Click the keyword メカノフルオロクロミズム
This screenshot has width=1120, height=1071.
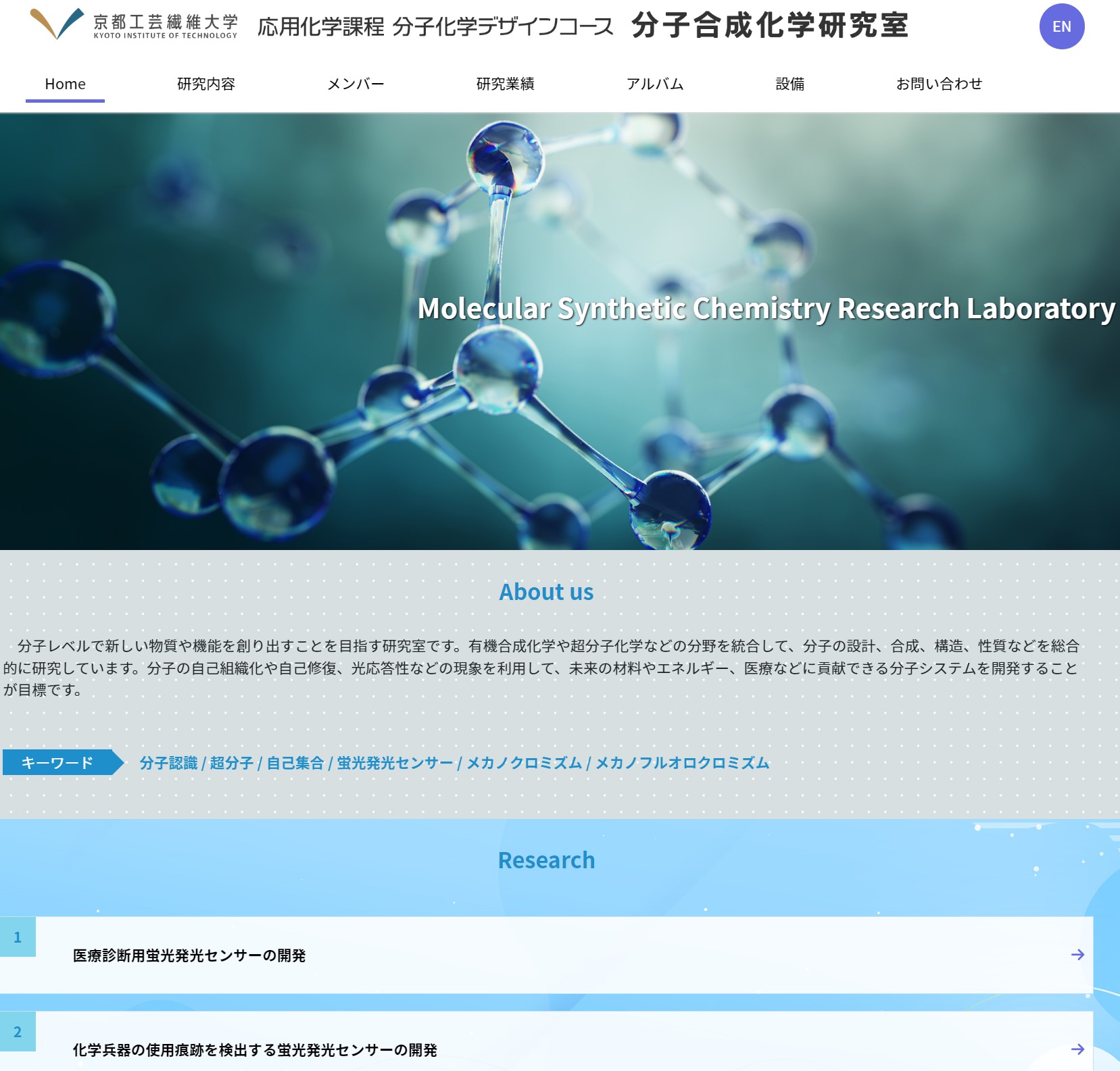click(682, 763)
